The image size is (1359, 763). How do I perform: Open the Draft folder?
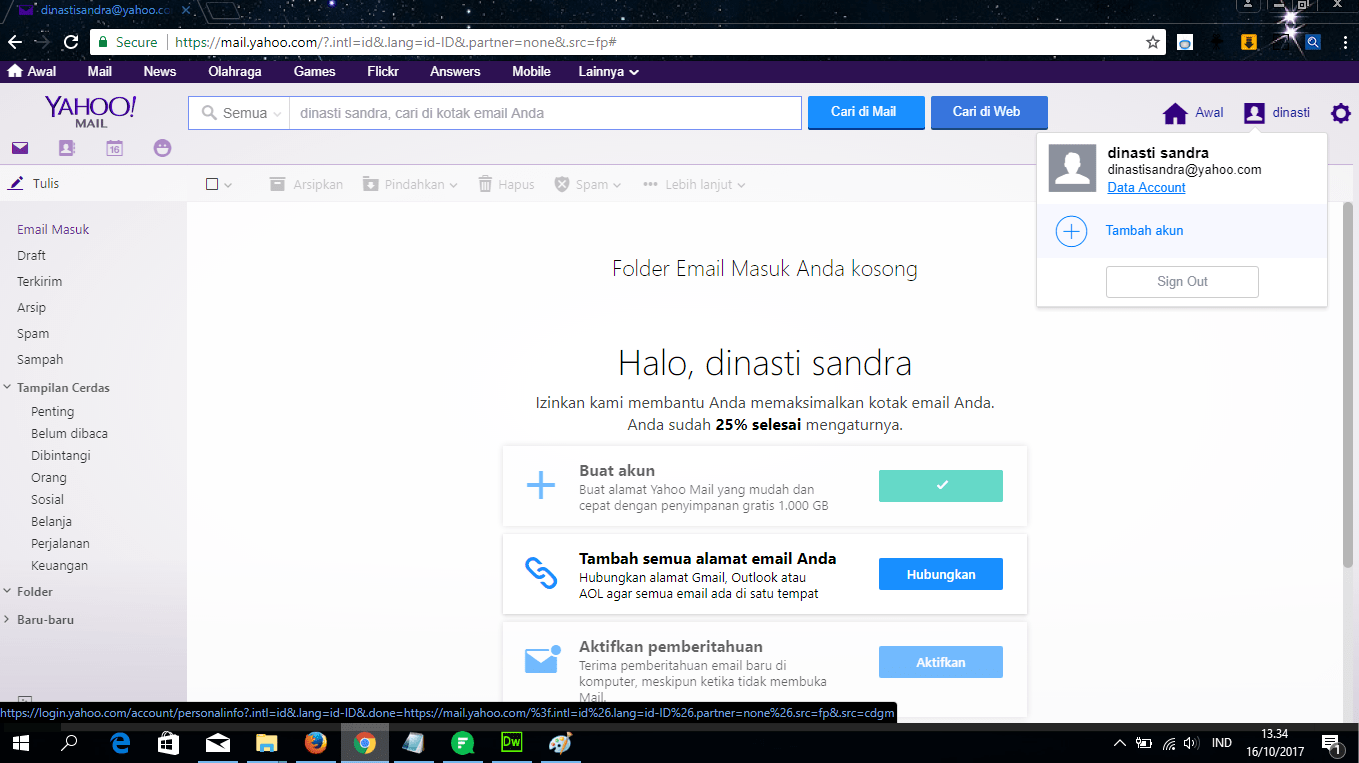pyautogui.click(x=31, y=255)
